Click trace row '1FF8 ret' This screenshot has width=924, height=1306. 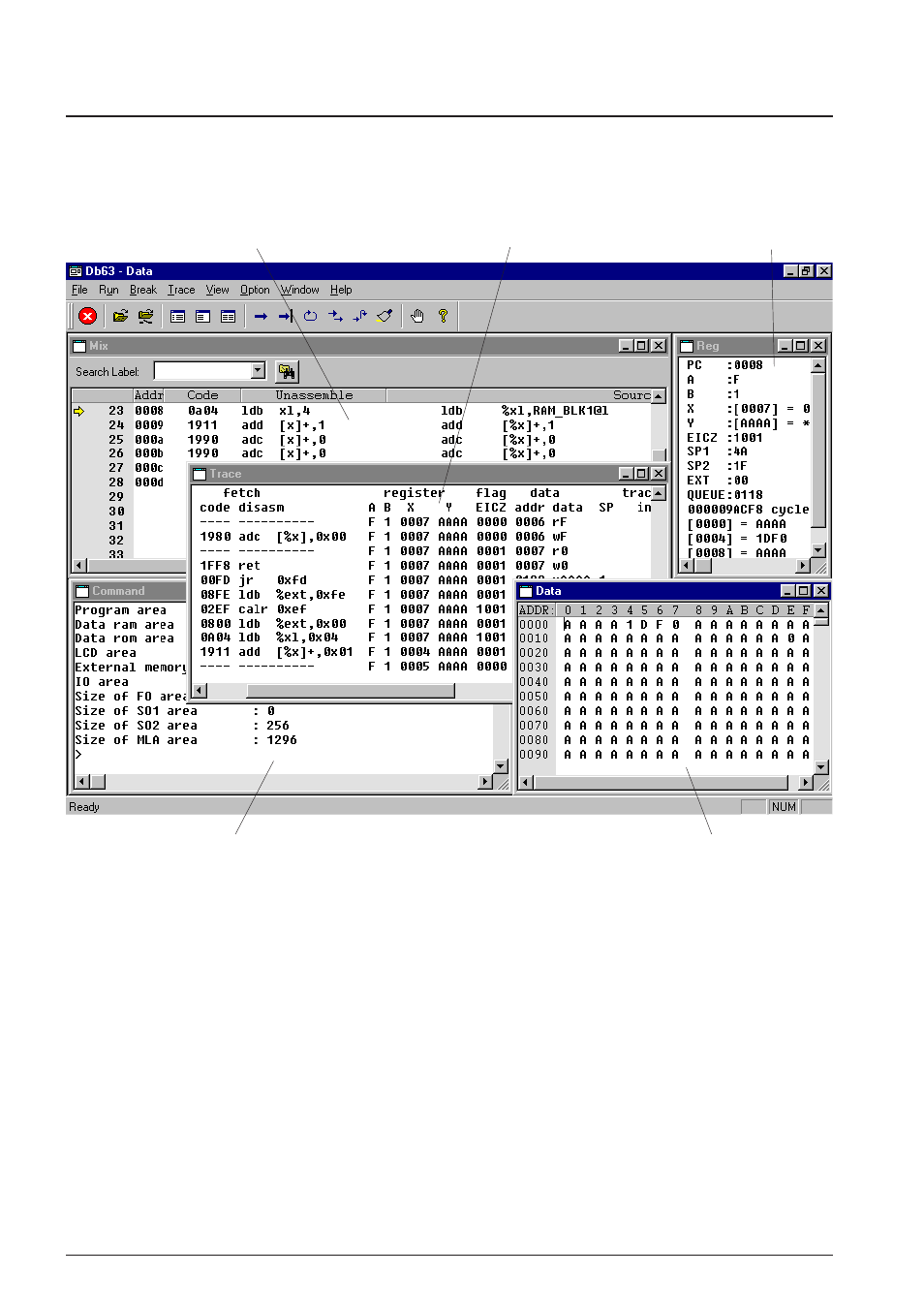(231, 566)
